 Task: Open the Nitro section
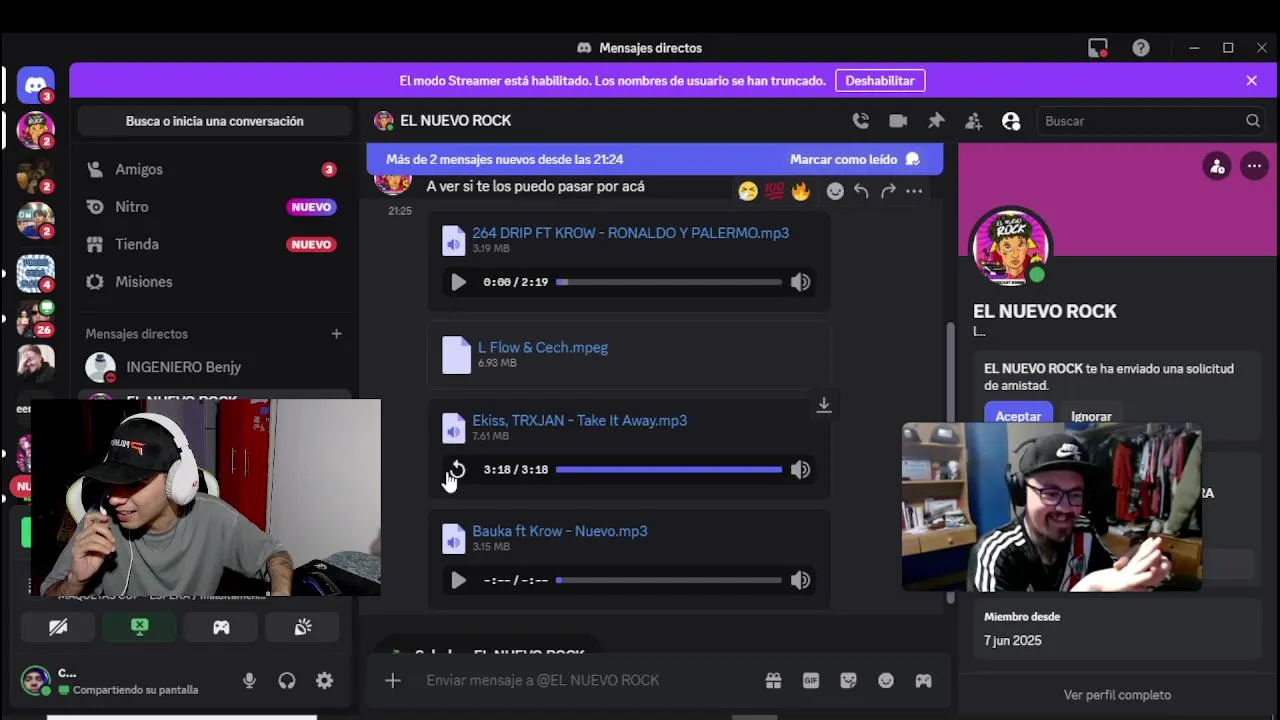pyautogui.click(x=214, y=207)
